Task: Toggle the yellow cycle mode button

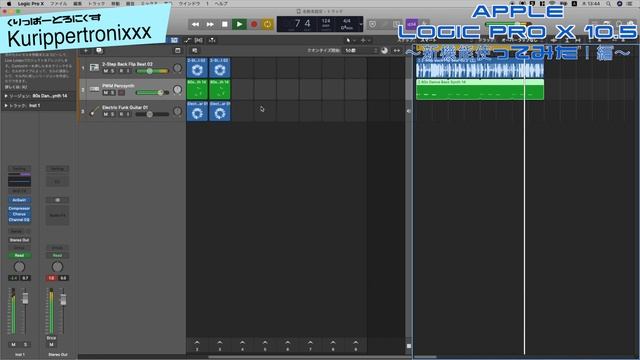Action: [x=267, y=24]
